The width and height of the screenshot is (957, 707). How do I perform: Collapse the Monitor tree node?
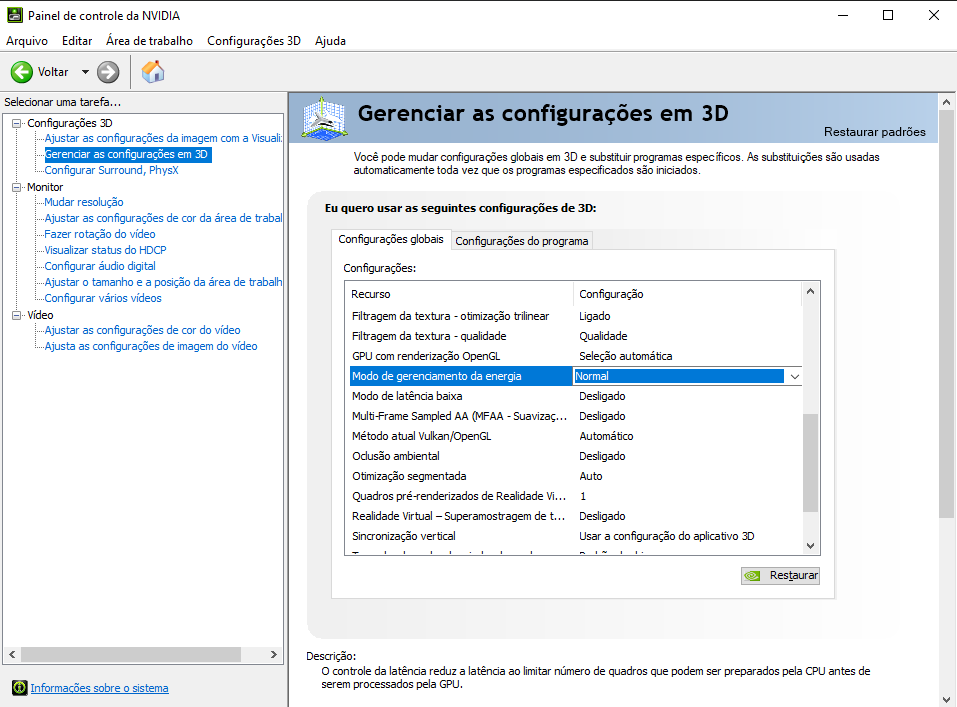click(16, 187)
